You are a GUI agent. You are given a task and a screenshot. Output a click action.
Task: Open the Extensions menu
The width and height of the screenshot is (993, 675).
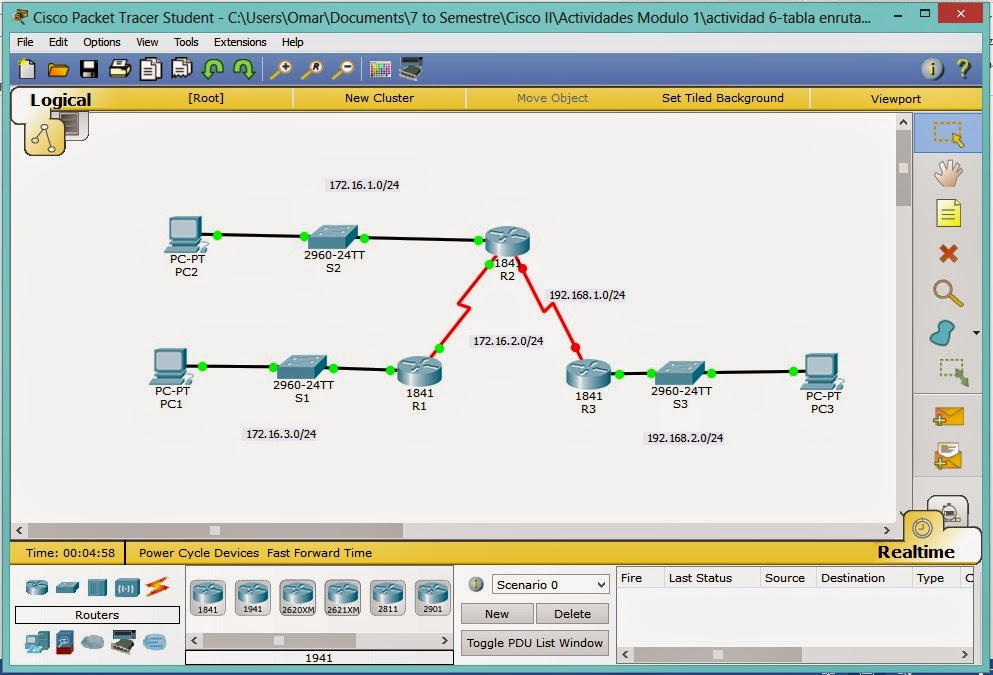(240, 42)
